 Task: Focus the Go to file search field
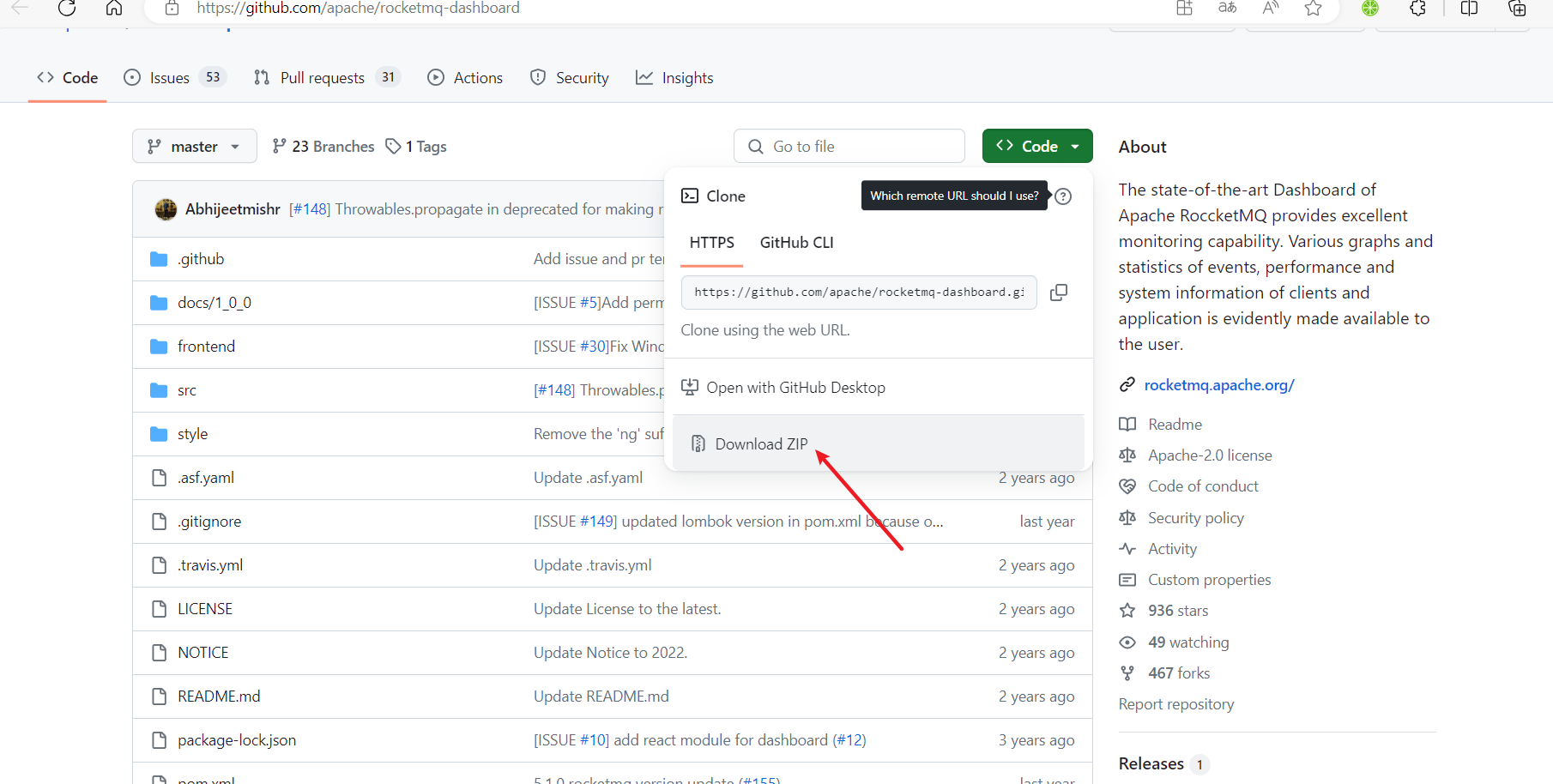849,147
